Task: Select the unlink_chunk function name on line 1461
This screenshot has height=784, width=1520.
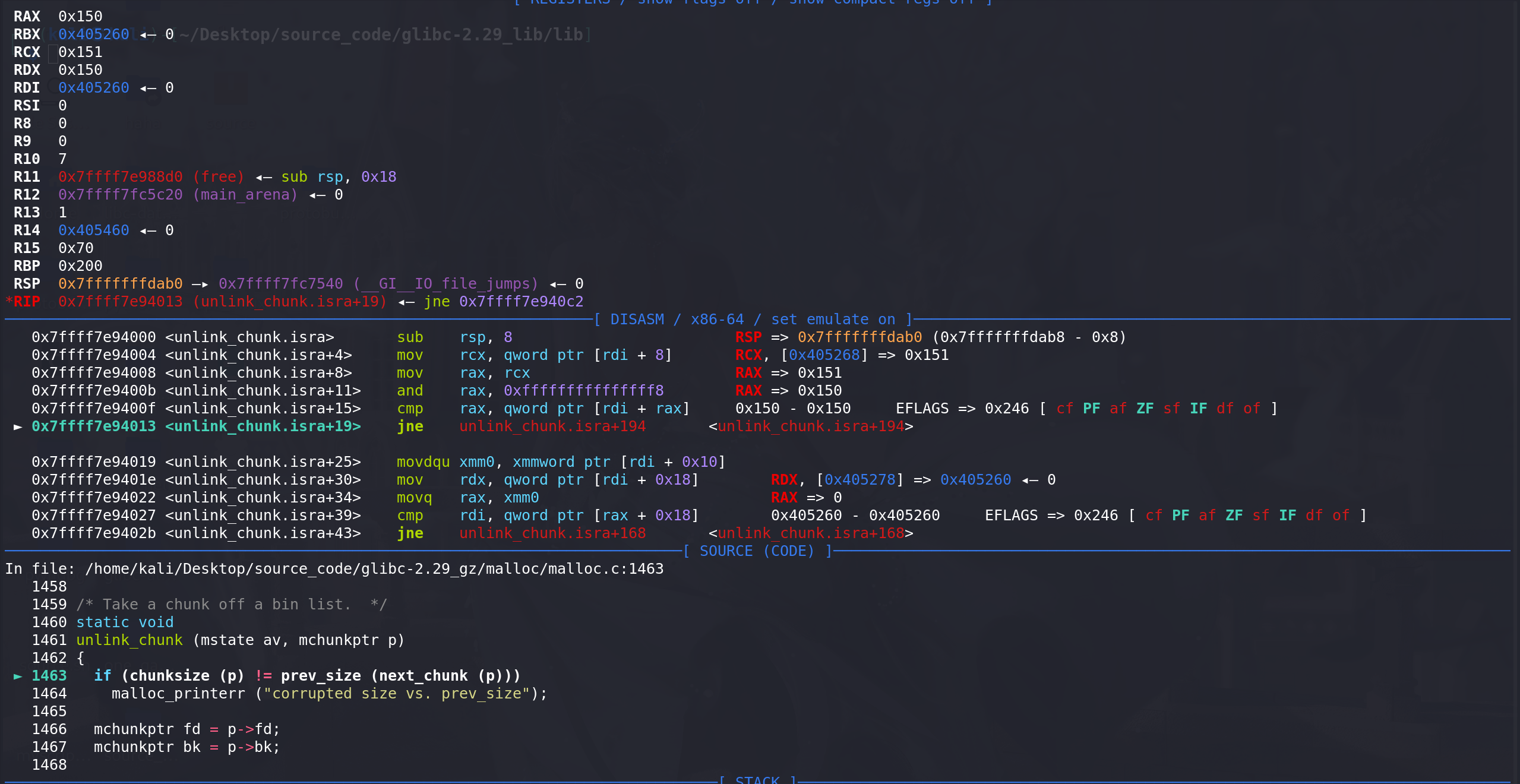Action: tap(129, 640)
